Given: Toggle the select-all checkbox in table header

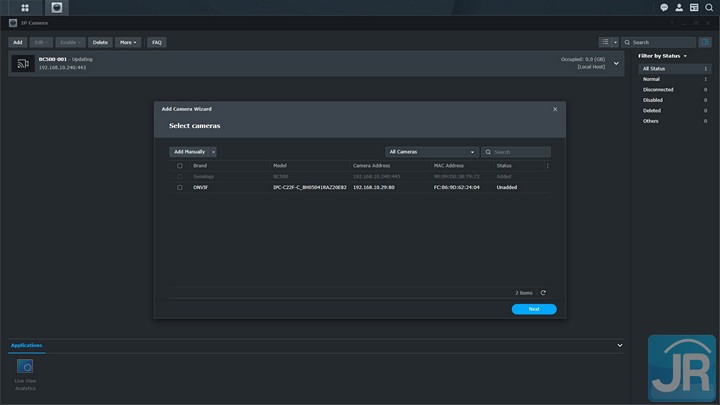Looking at the screenshot, I should click(180, 165).
